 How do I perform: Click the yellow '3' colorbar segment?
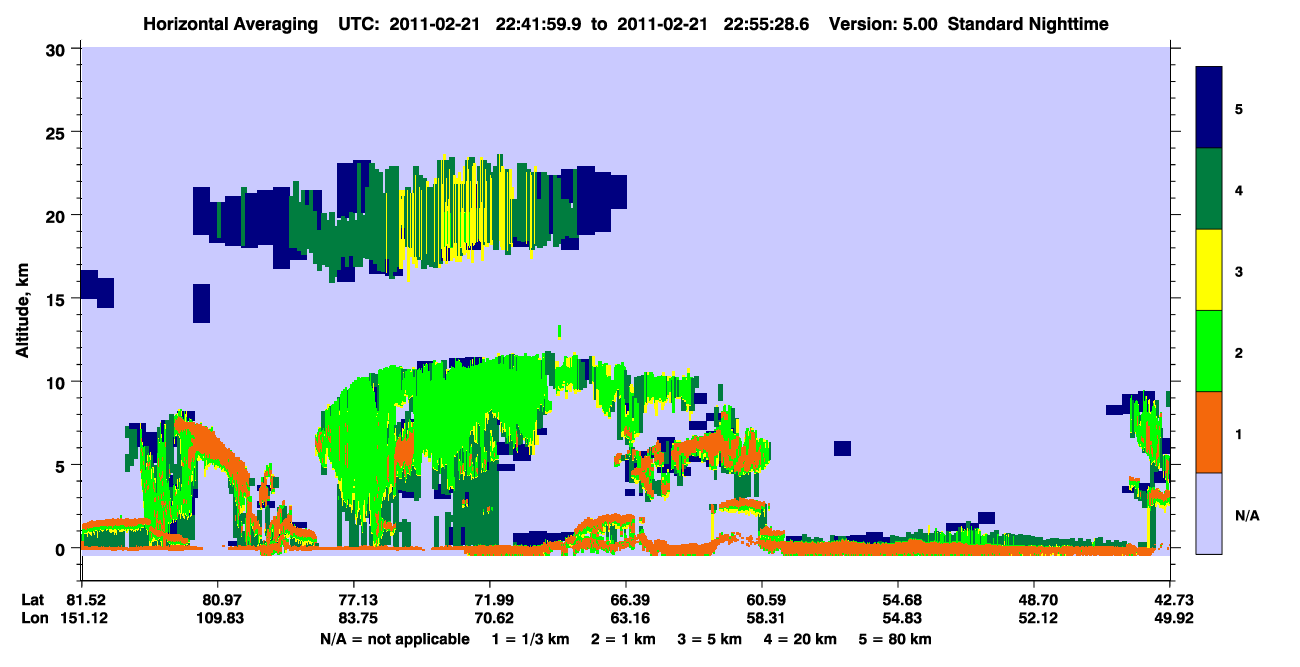1209,270
